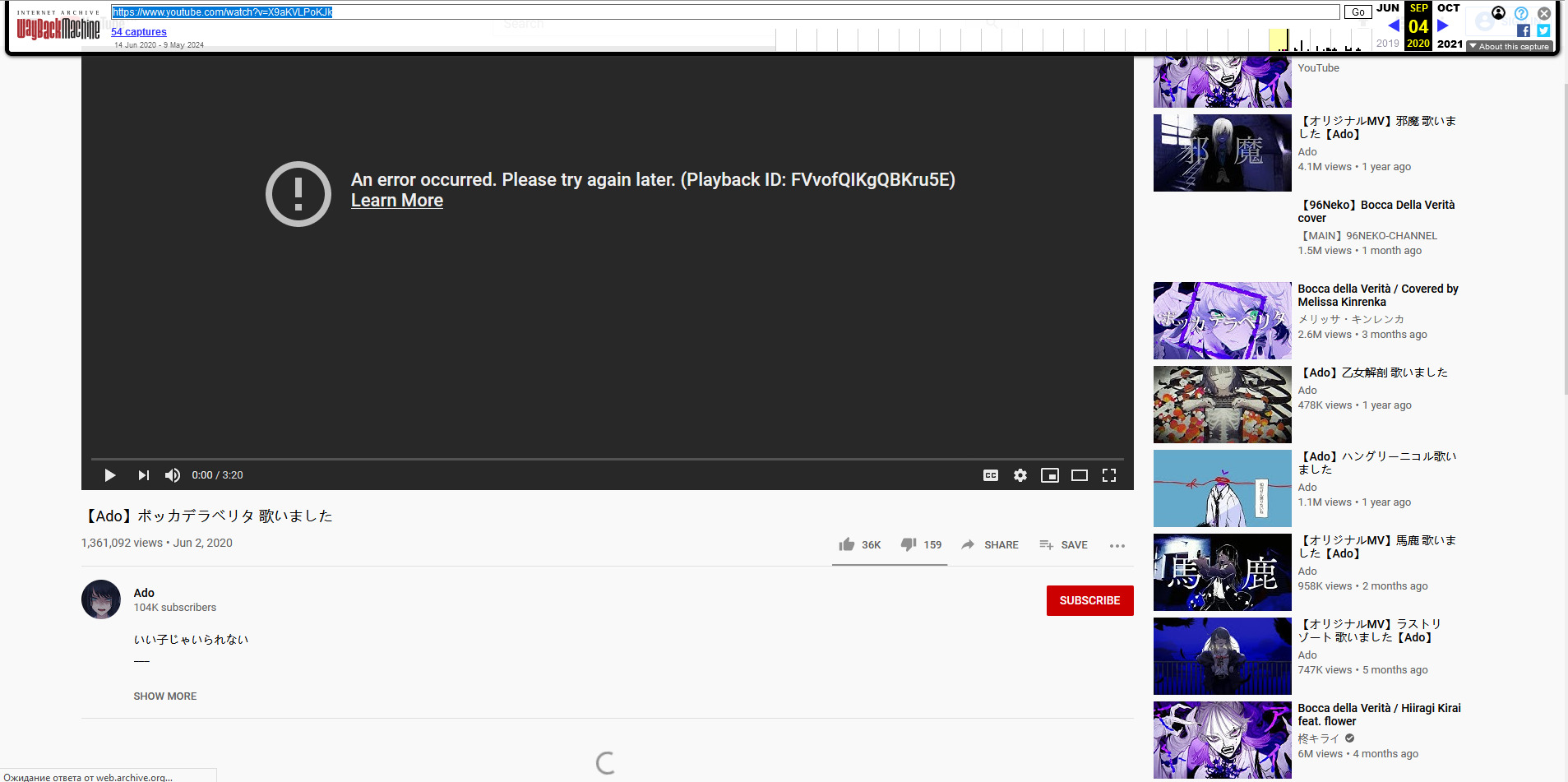This screenshot has width=1568, height=782.
Task: Toggle closed captions
Action: pos(991,475)
